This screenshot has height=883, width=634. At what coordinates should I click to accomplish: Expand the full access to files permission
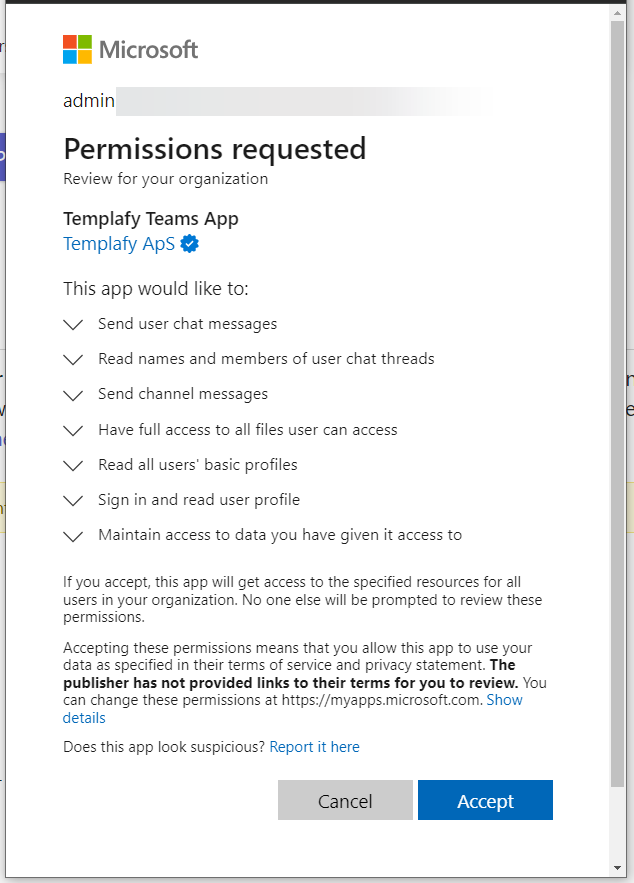pos(72,429)
